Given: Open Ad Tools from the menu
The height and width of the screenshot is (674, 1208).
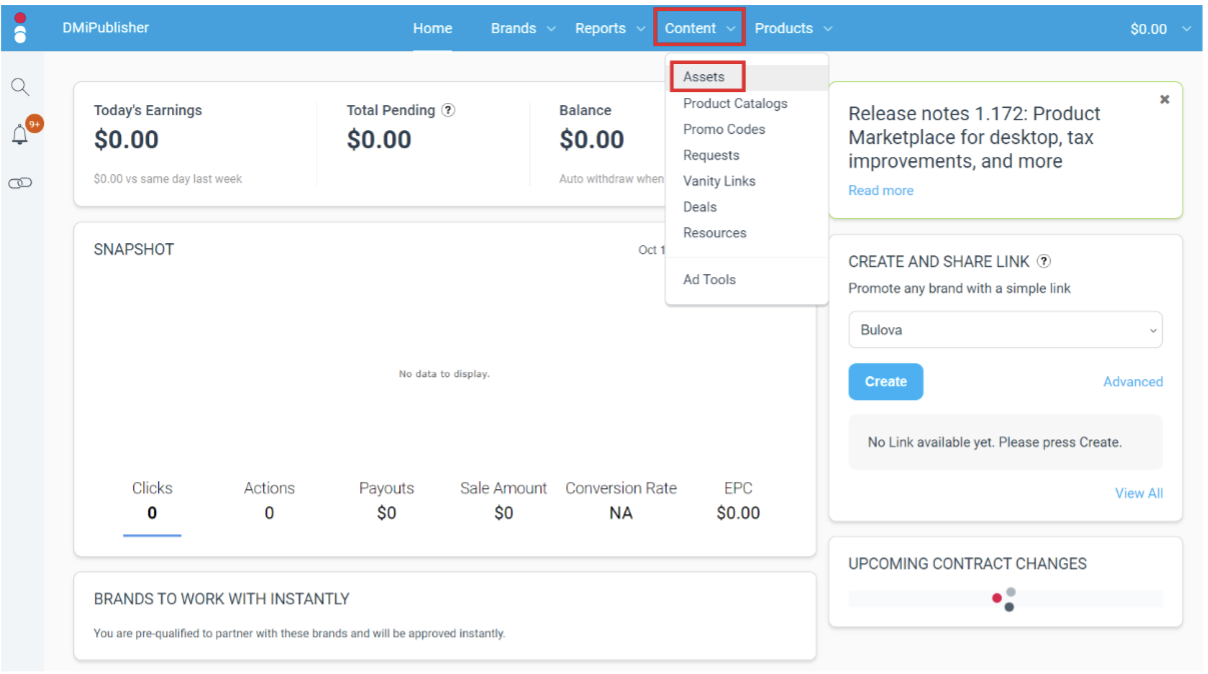Looking at the screenshot, I should pos(709,280).
